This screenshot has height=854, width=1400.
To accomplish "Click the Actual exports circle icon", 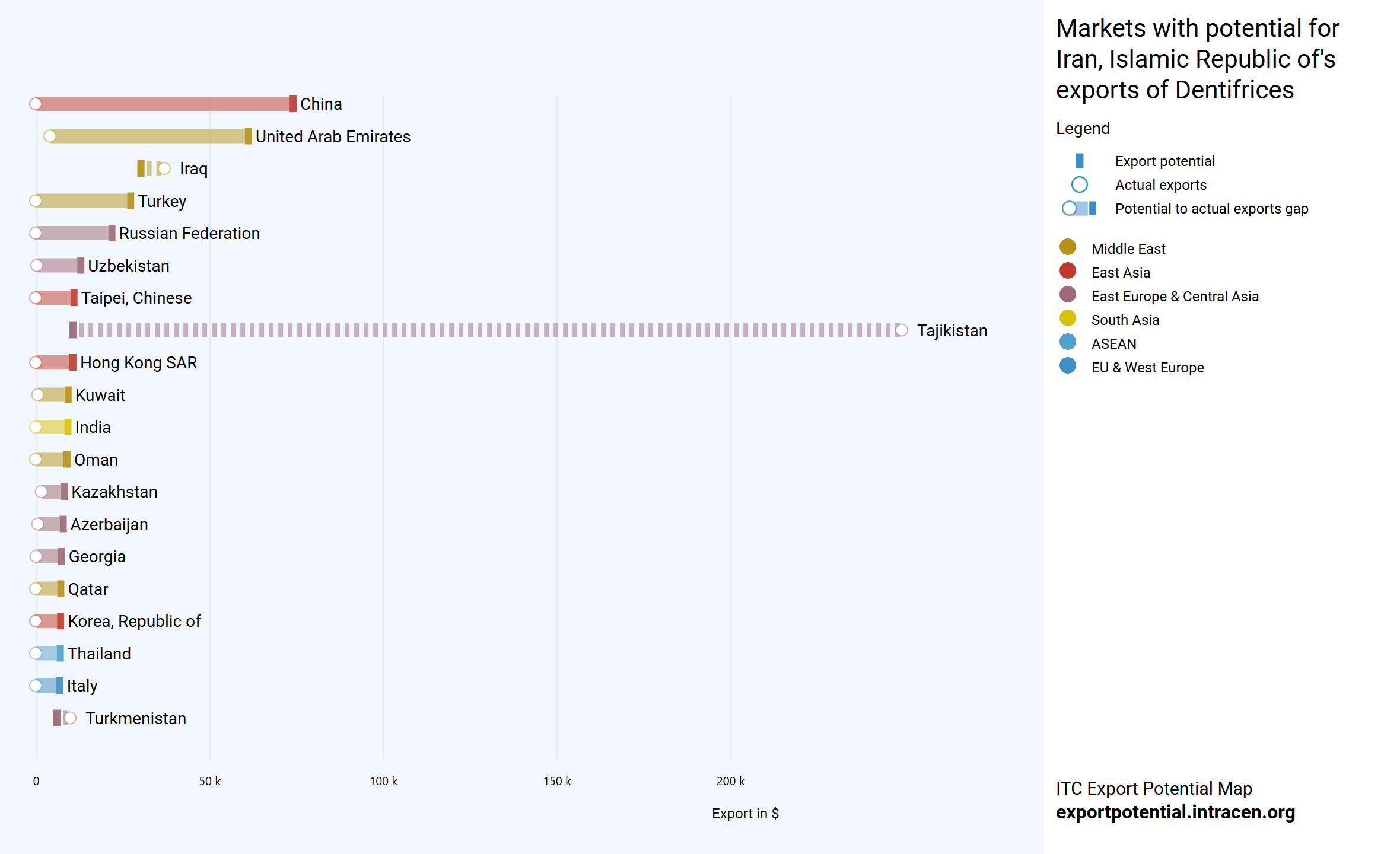I will (x=1079, y=184).
